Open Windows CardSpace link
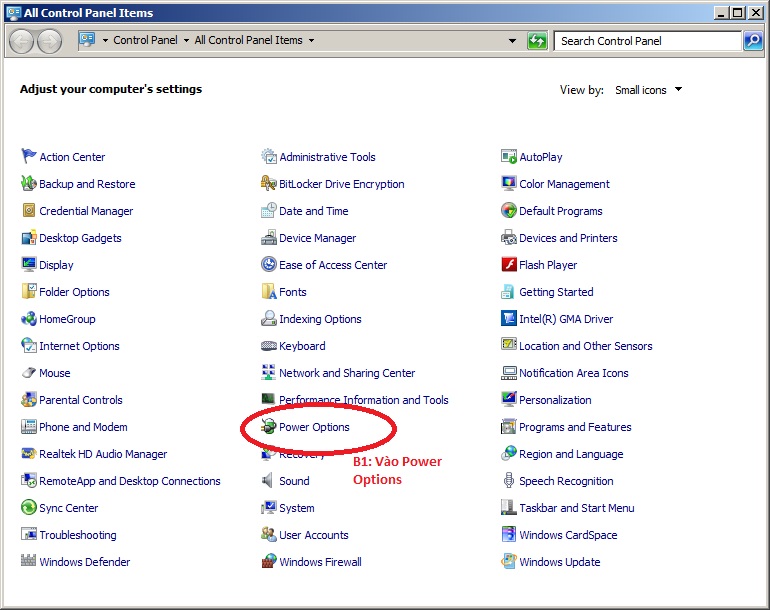The image size is (770, 610). pyautogui.click(x=568, y=535)
